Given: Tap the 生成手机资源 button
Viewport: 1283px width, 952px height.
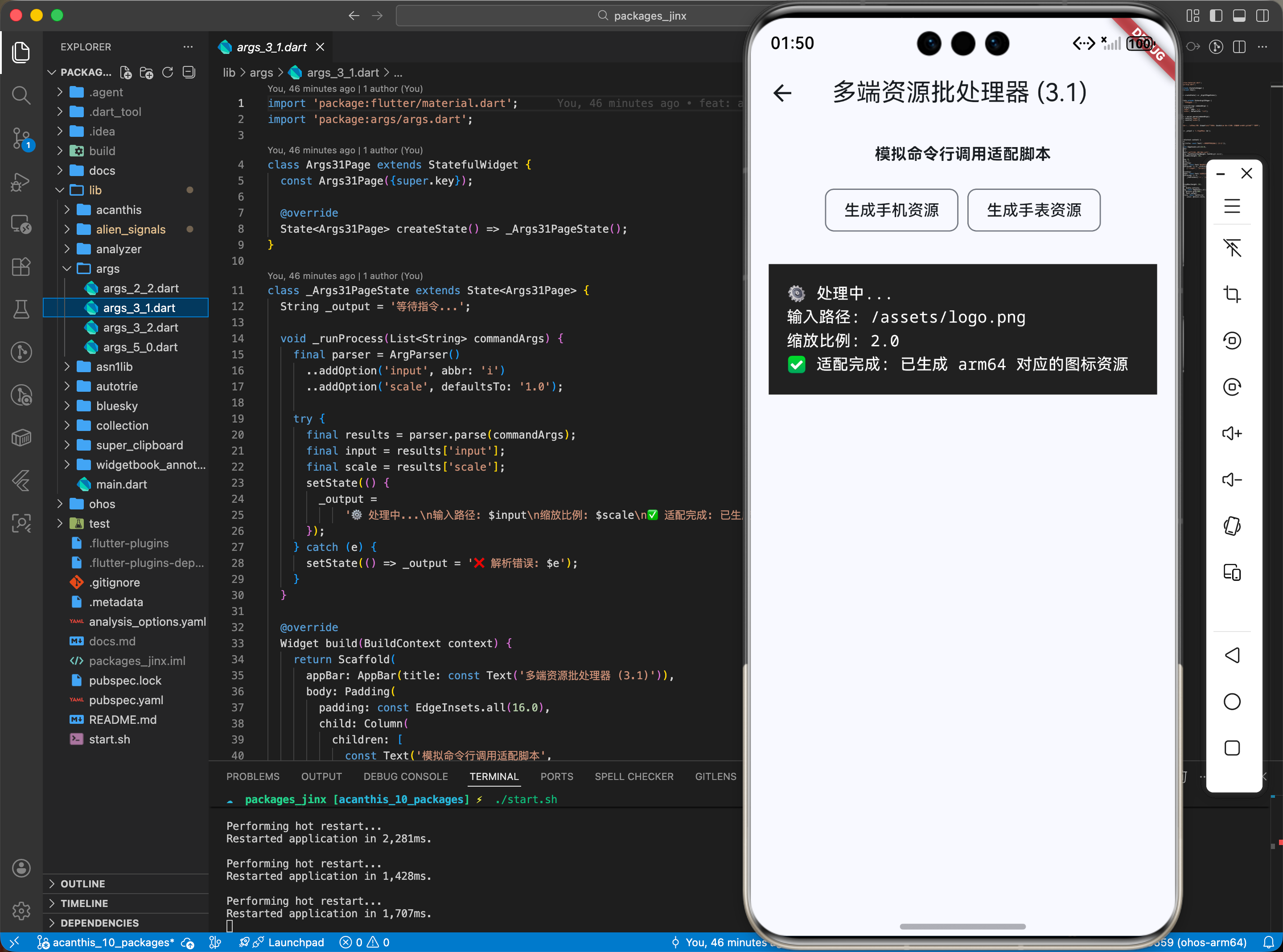Looking at the screenshot, I should click(x=891, y=210).
